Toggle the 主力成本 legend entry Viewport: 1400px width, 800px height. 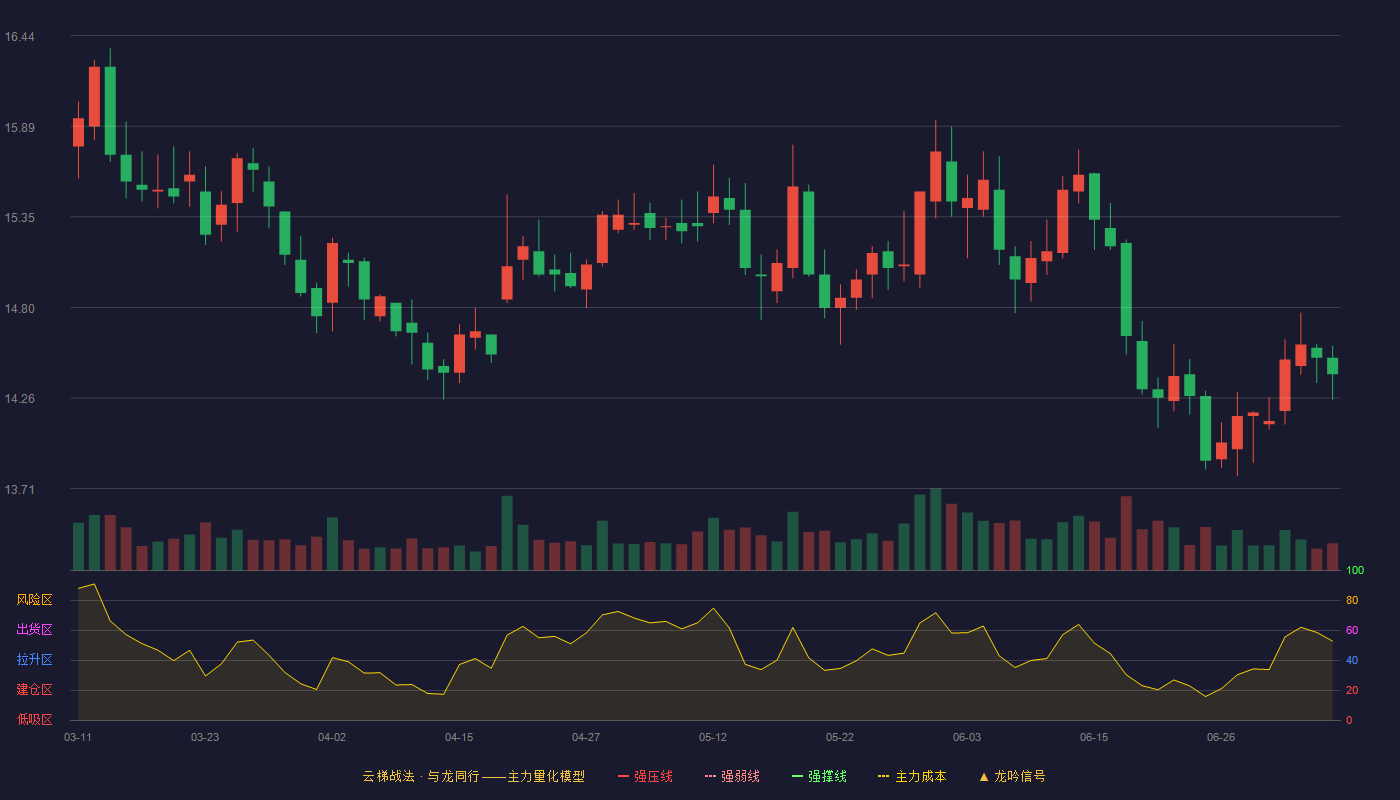pos(912,776)
